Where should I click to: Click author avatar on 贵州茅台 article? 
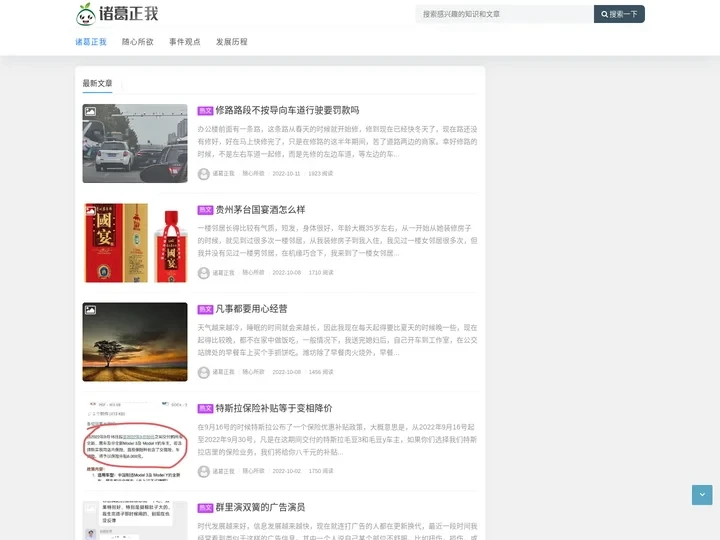click(x=203, y=273)
